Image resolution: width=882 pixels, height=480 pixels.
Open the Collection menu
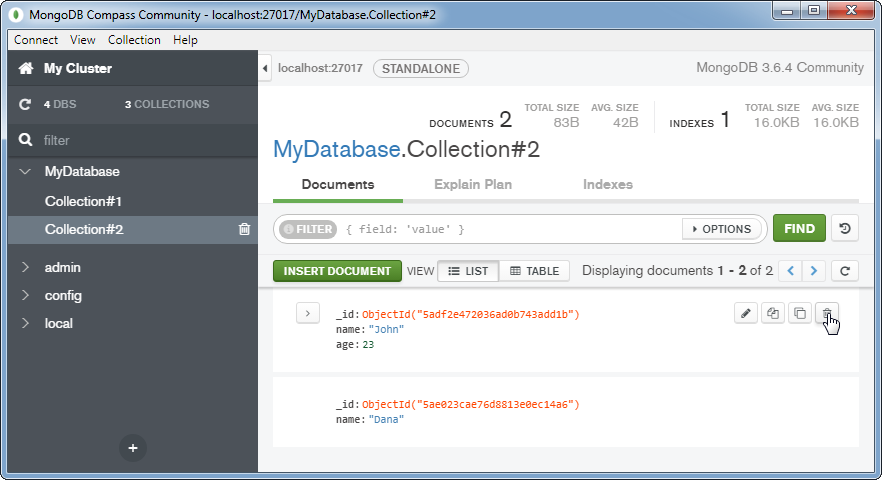tap(134, 40)
